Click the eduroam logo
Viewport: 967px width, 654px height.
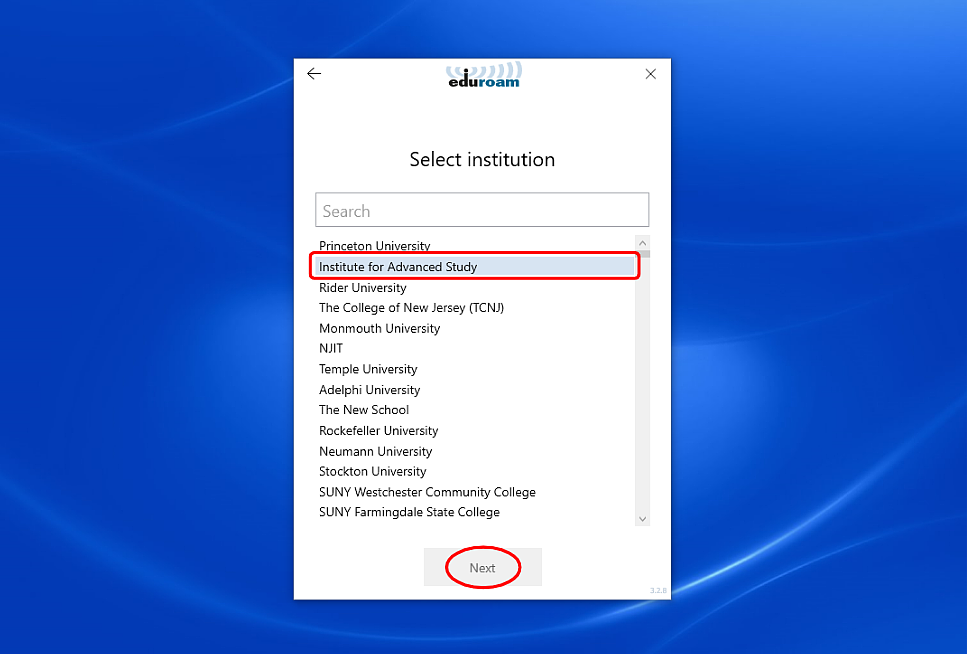click(483, 76)
